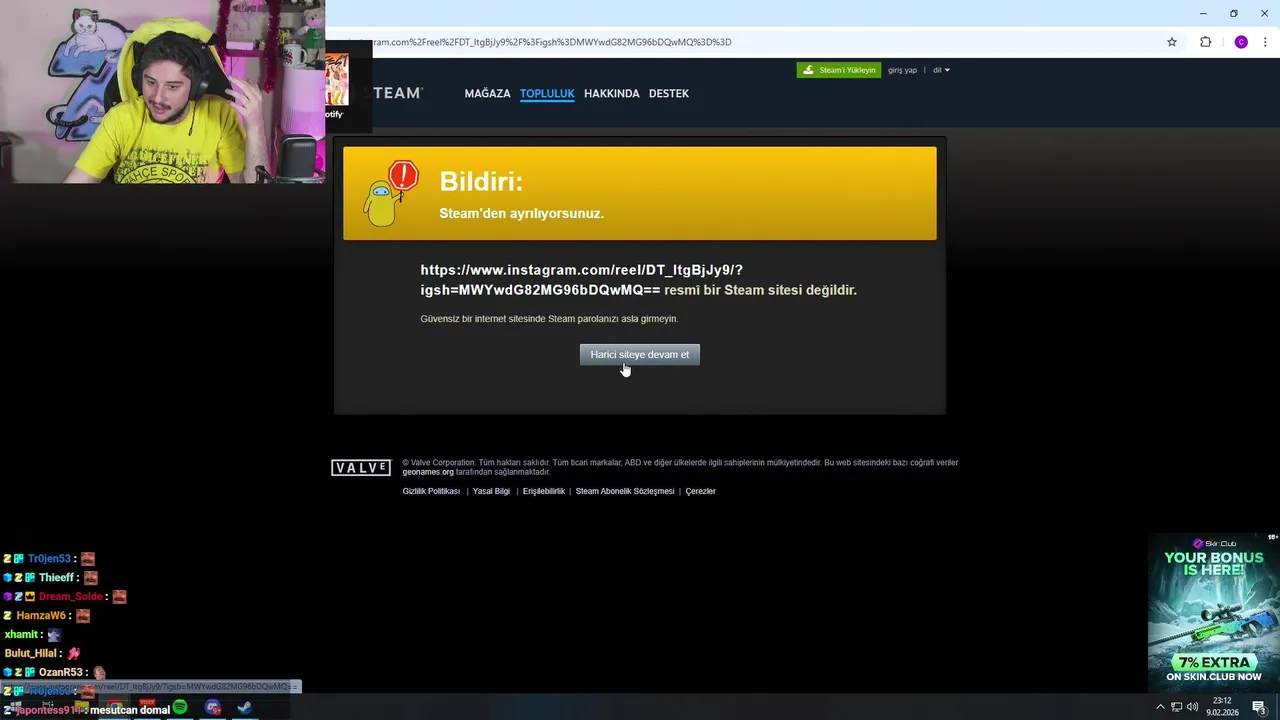Screen dimensions: 1280x720
Task: Click the Instagram reel URL text
Action: tap(581, 280)
